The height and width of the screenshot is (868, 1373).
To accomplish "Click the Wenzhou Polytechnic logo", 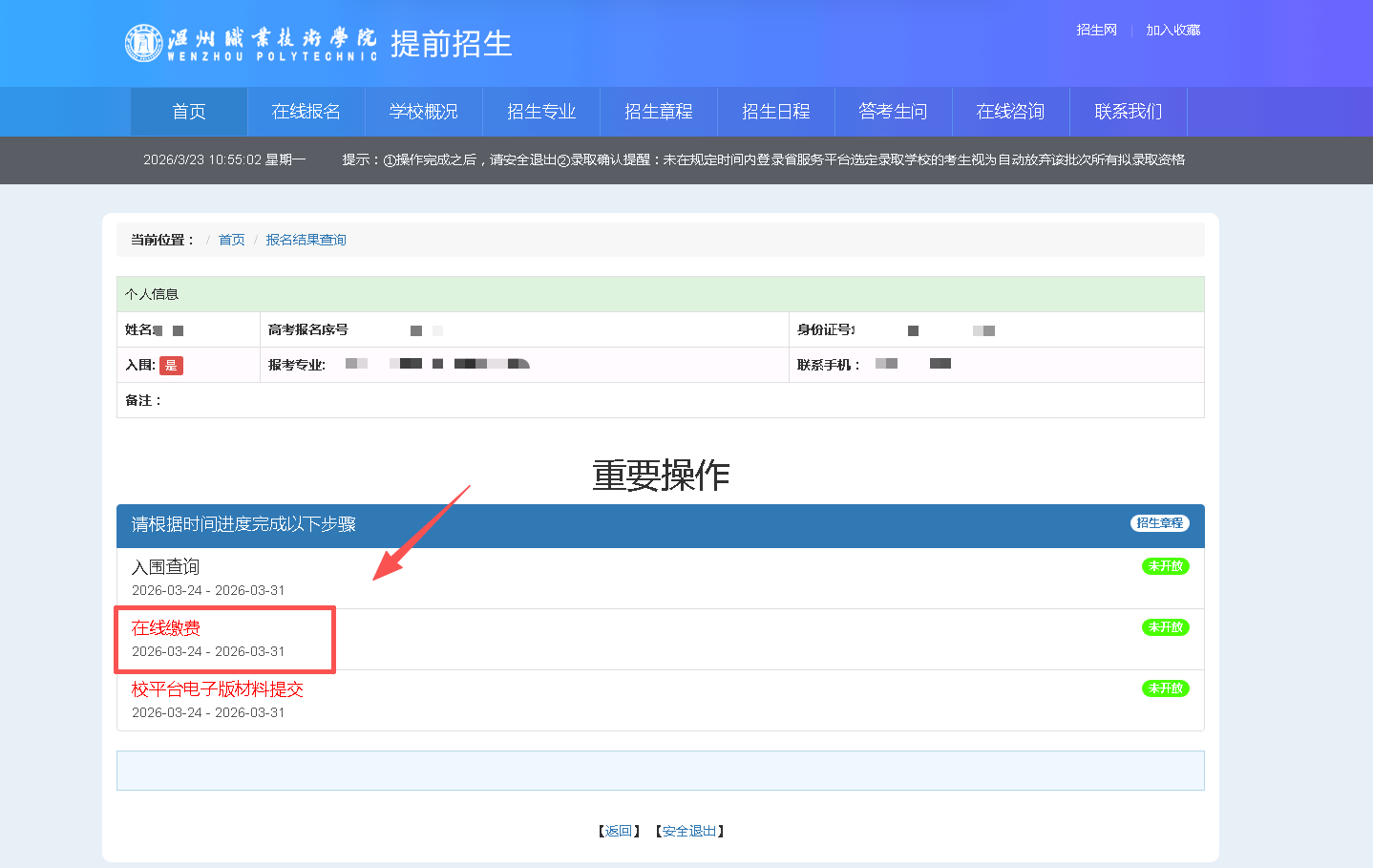I will pyautogui.click(x=251, y=43).
